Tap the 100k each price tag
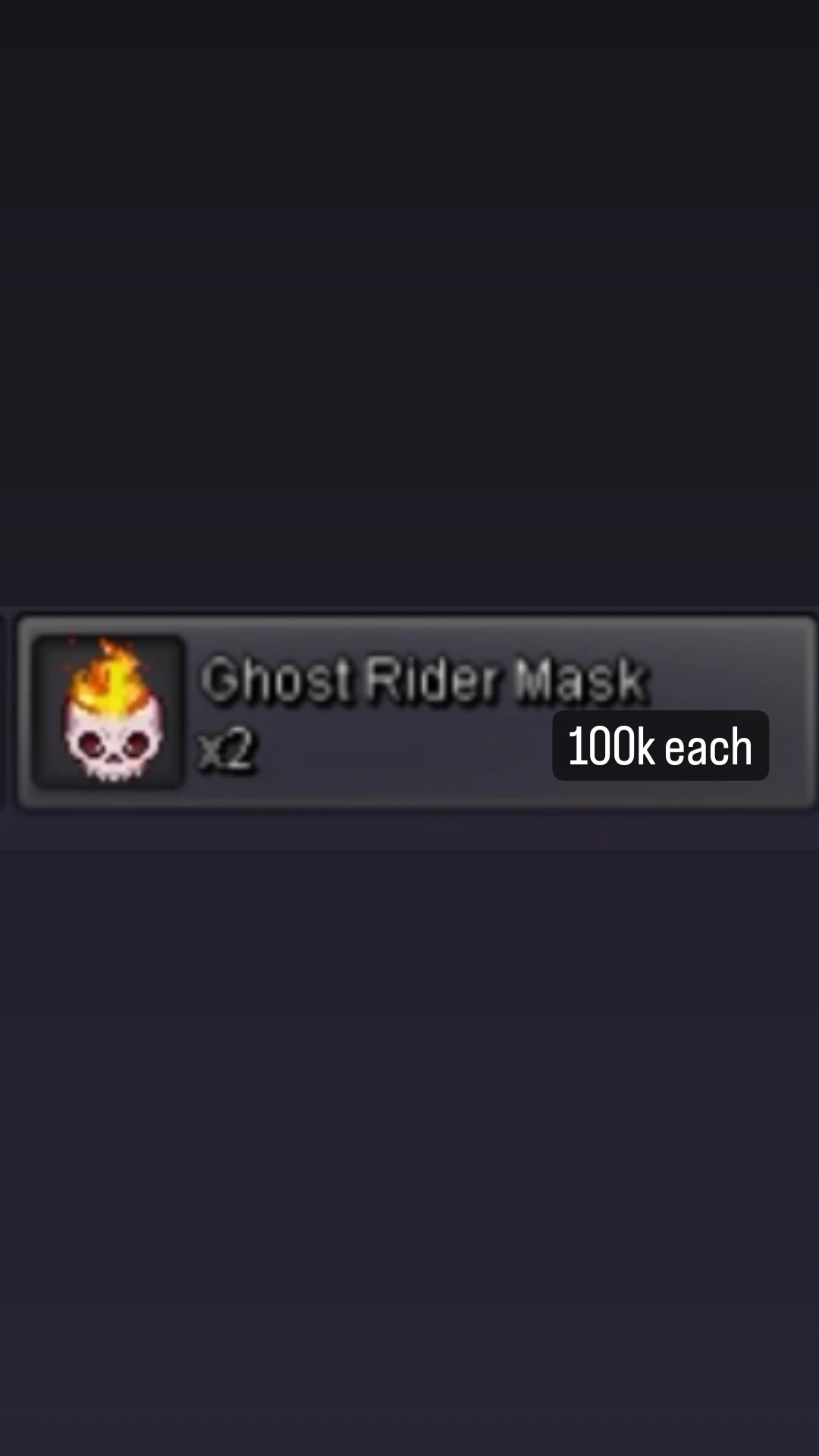819x1456 pixels. [661, 745]
